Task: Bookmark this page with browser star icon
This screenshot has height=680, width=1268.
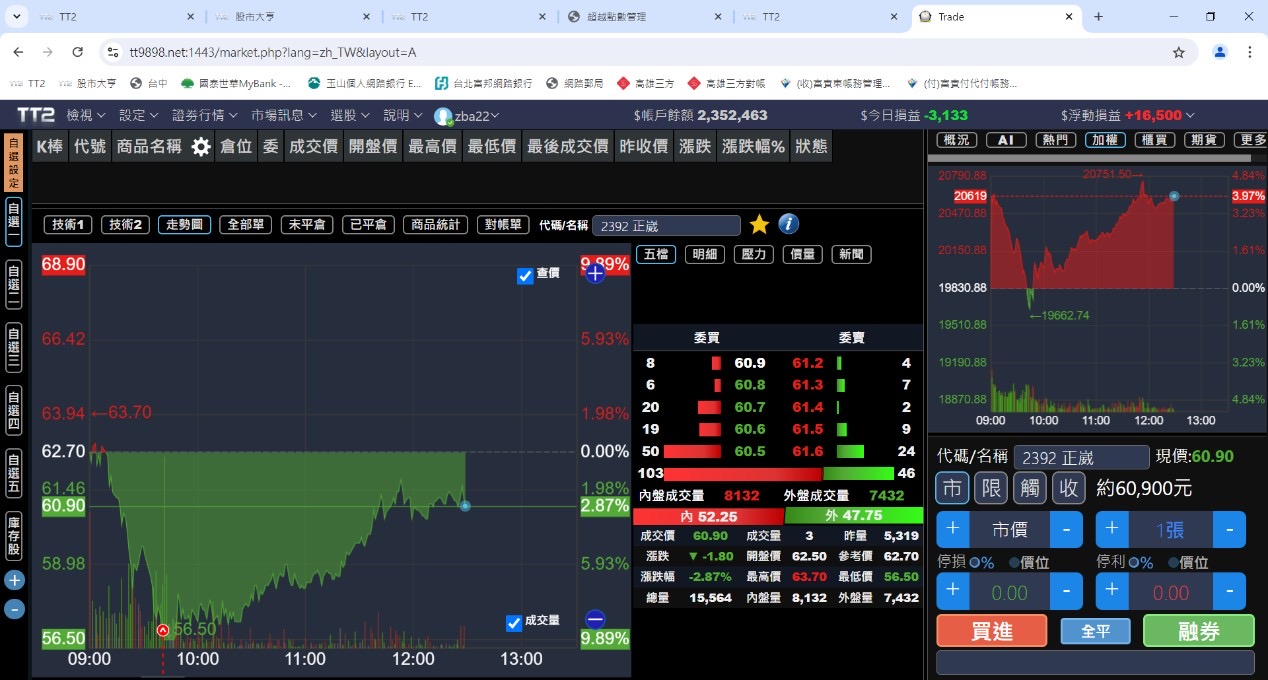Action: [x=1179, y=52]
